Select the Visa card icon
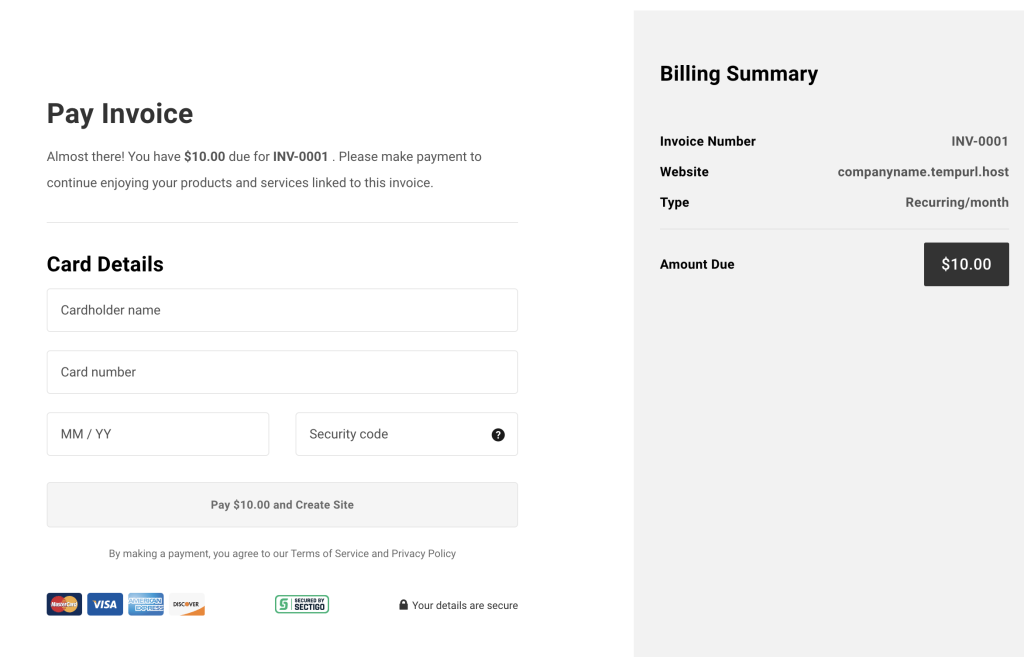The image size is (1024, 657). pos(104,604)
